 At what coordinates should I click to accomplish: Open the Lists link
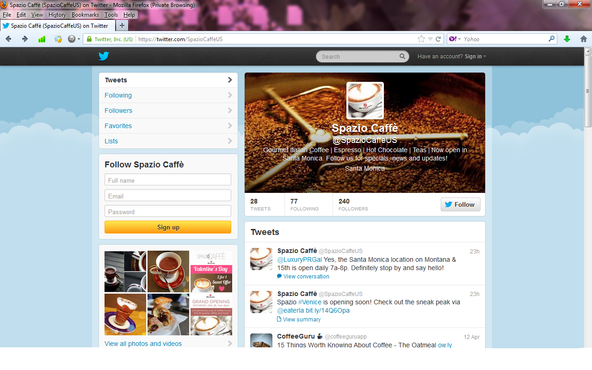(111, 141)
